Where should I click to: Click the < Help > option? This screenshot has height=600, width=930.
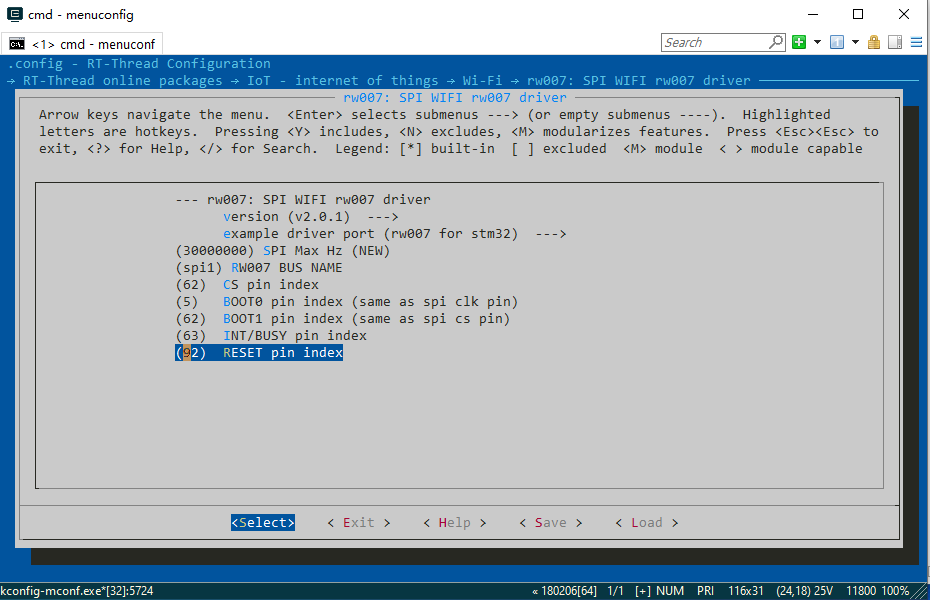click(x=454, y=522)
